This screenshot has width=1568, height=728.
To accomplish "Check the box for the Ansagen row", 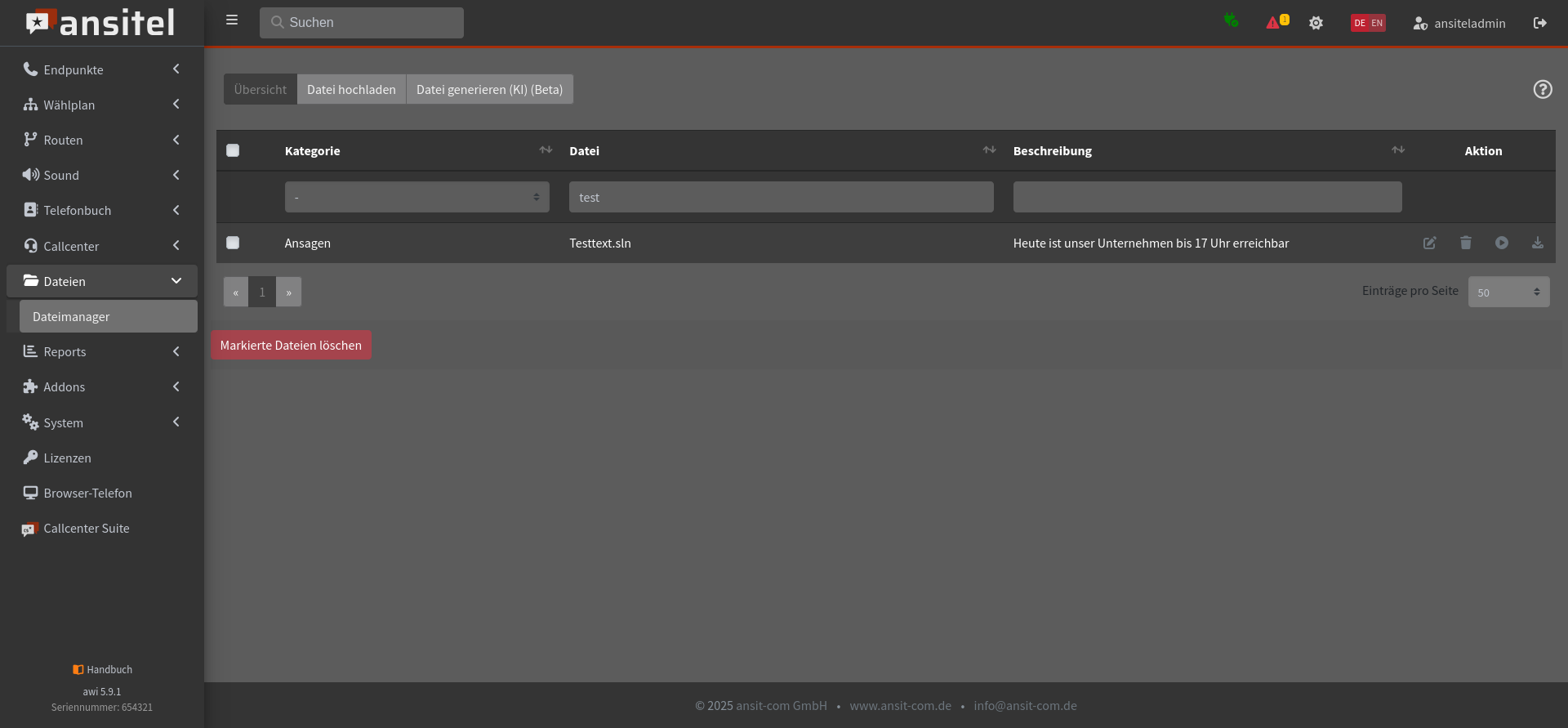I will coord(233,243).
